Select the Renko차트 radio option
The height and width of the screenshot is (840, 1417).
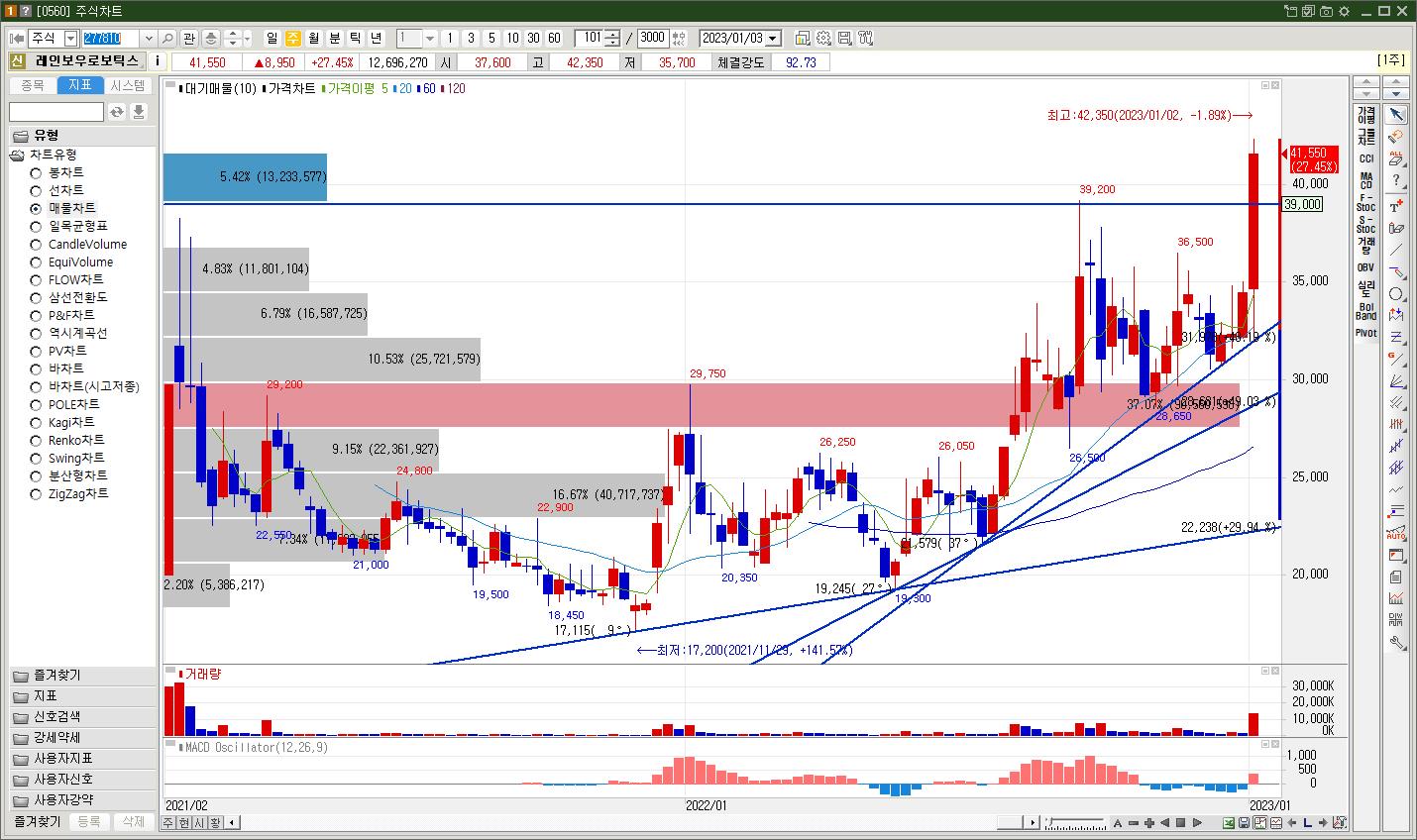click(36, 440)
